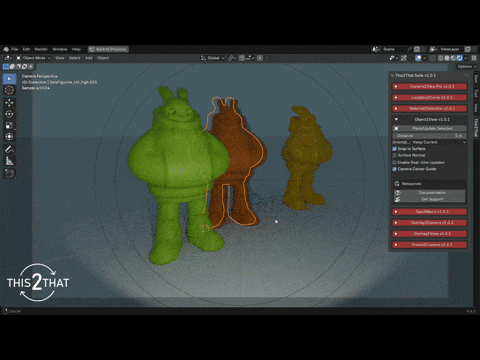Viewport: 480px width, 360px height.
Task: Click the Scene name field
Action: [x=394, y=49]
